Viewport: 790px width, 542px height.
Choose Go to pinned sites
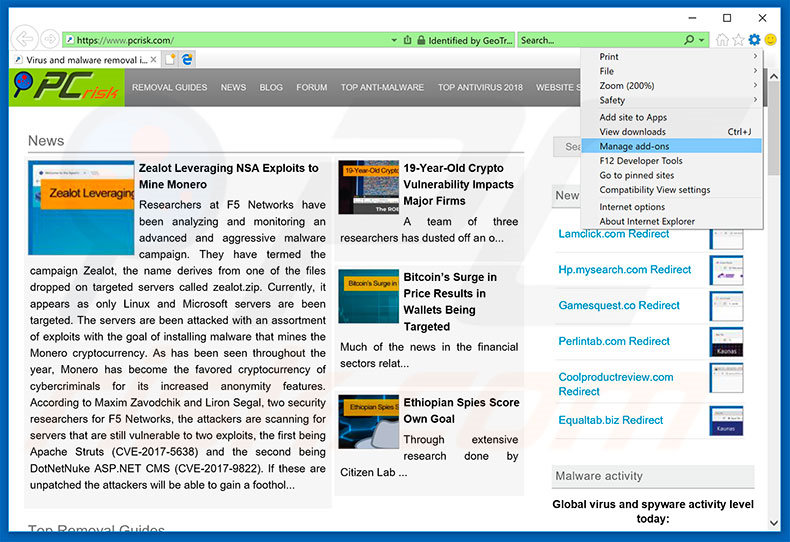point(671,176)
